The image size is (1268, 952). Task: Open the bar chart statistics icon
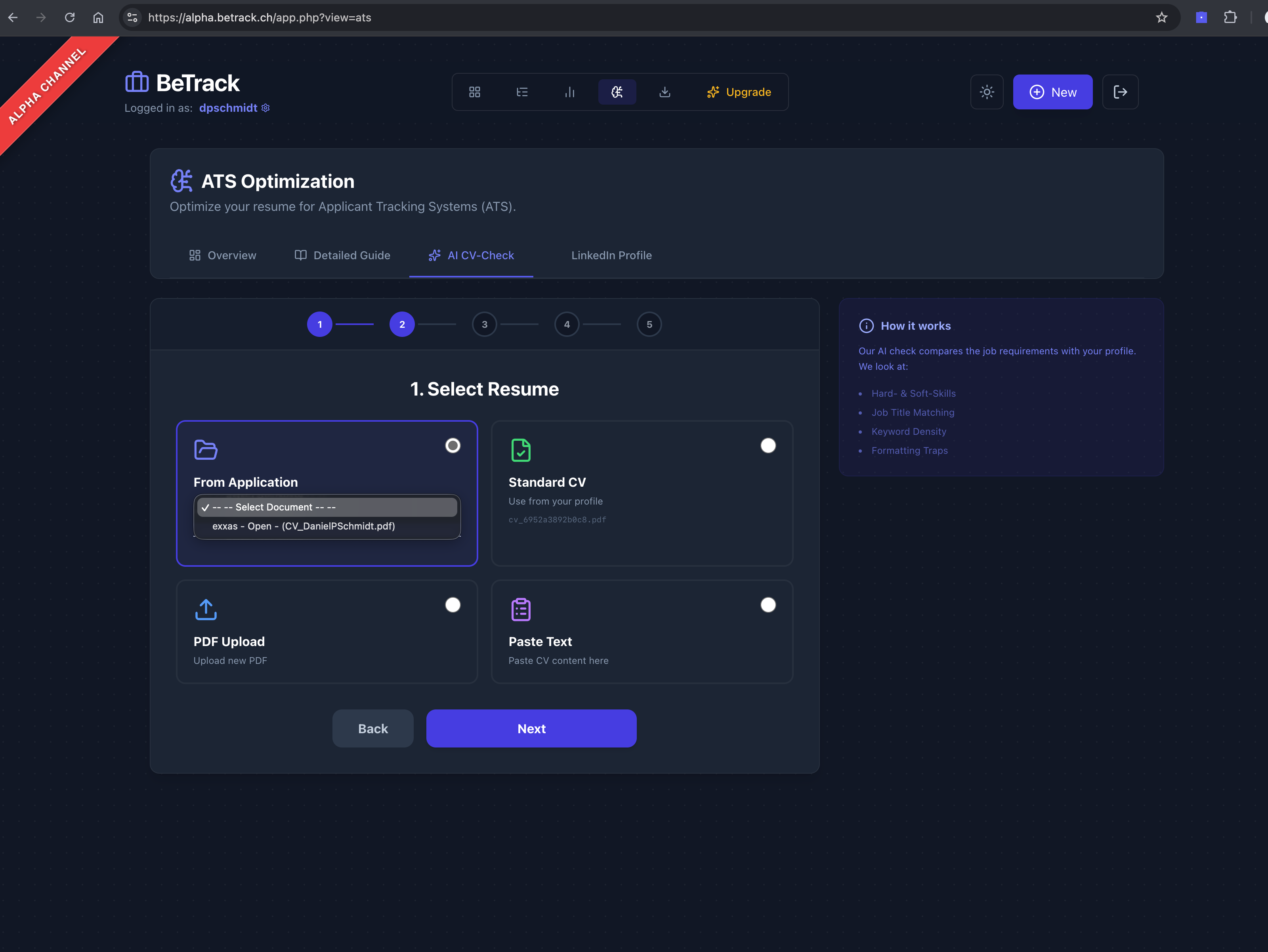(x=570, y=92)
